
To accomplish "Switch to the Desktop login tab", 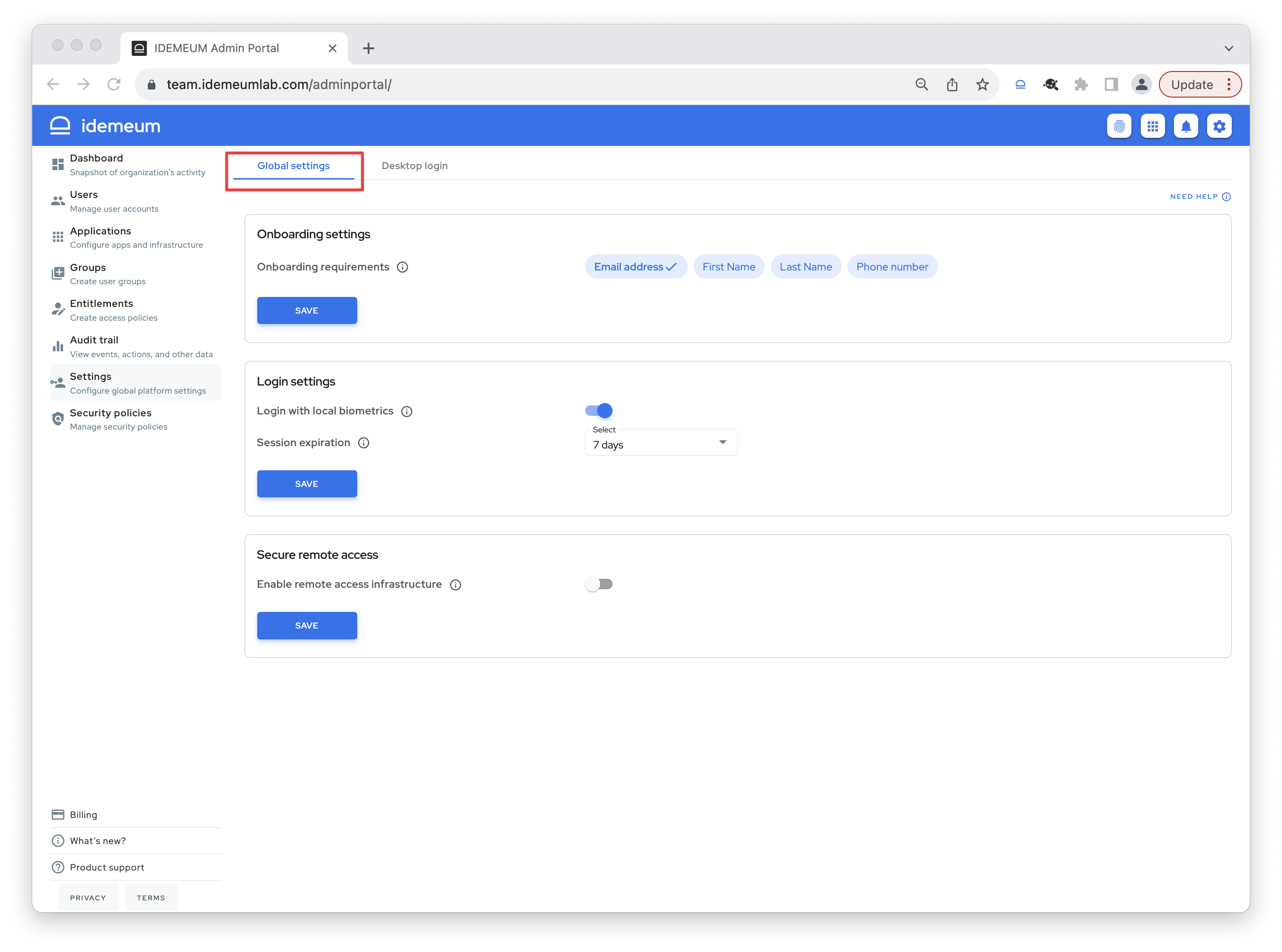I will click(x=415, y=166).
